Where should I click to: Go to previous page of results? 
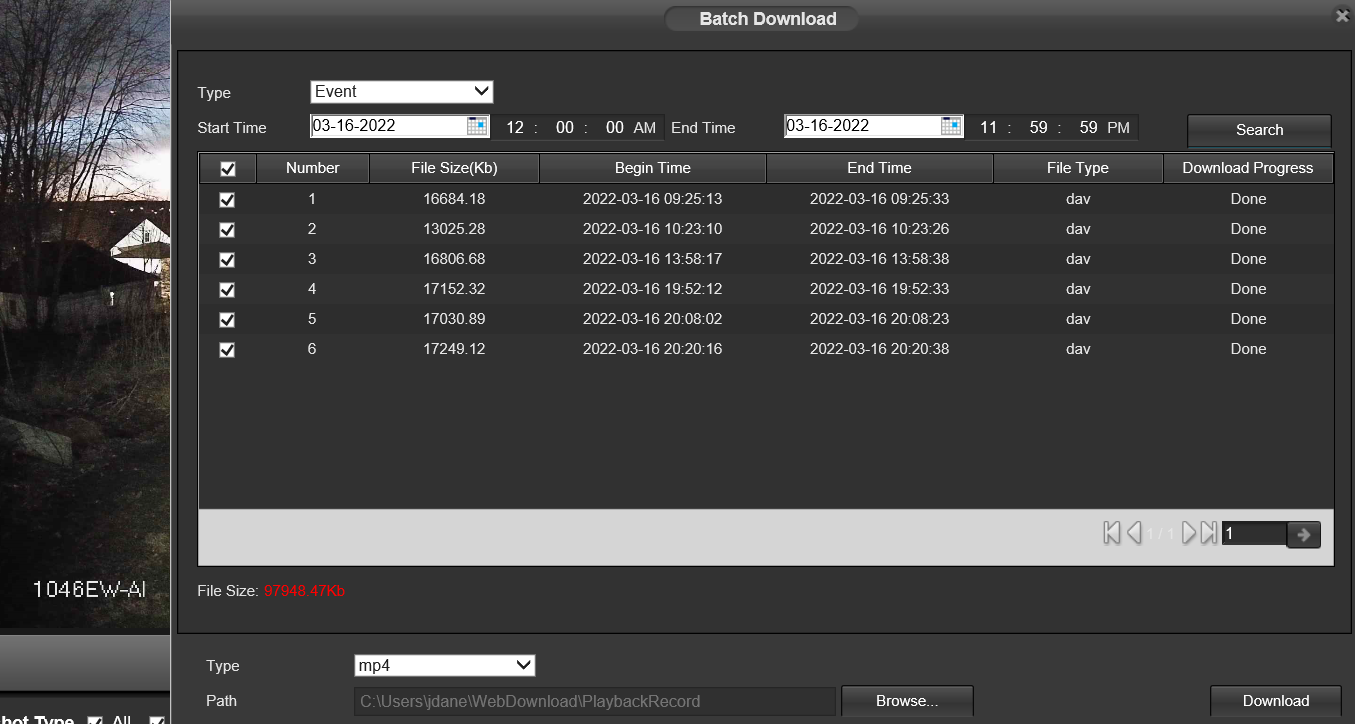pos(1134,533)
